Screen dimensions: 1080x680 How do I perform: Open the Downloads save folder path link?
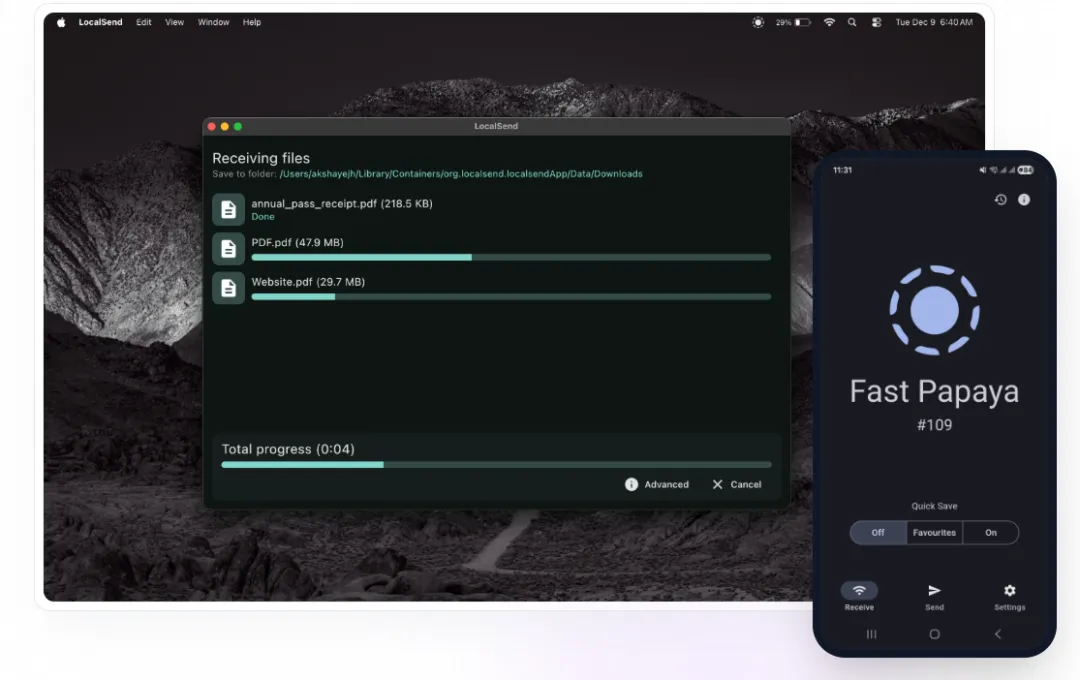461,174
